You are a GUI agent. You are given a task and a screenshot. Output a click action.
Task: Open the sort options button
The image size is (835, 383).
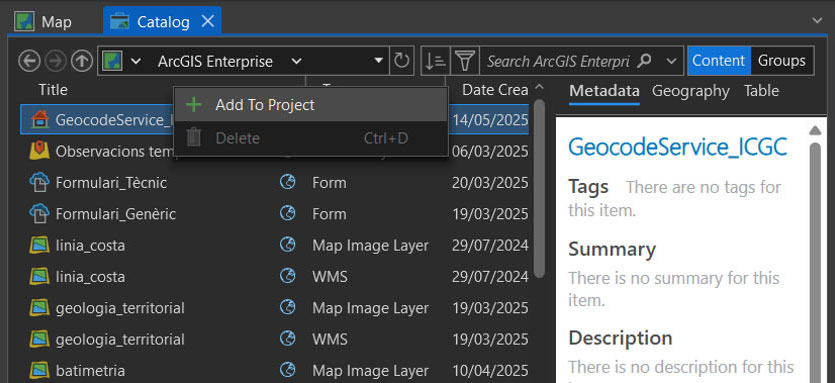click(x=436, y=61)
